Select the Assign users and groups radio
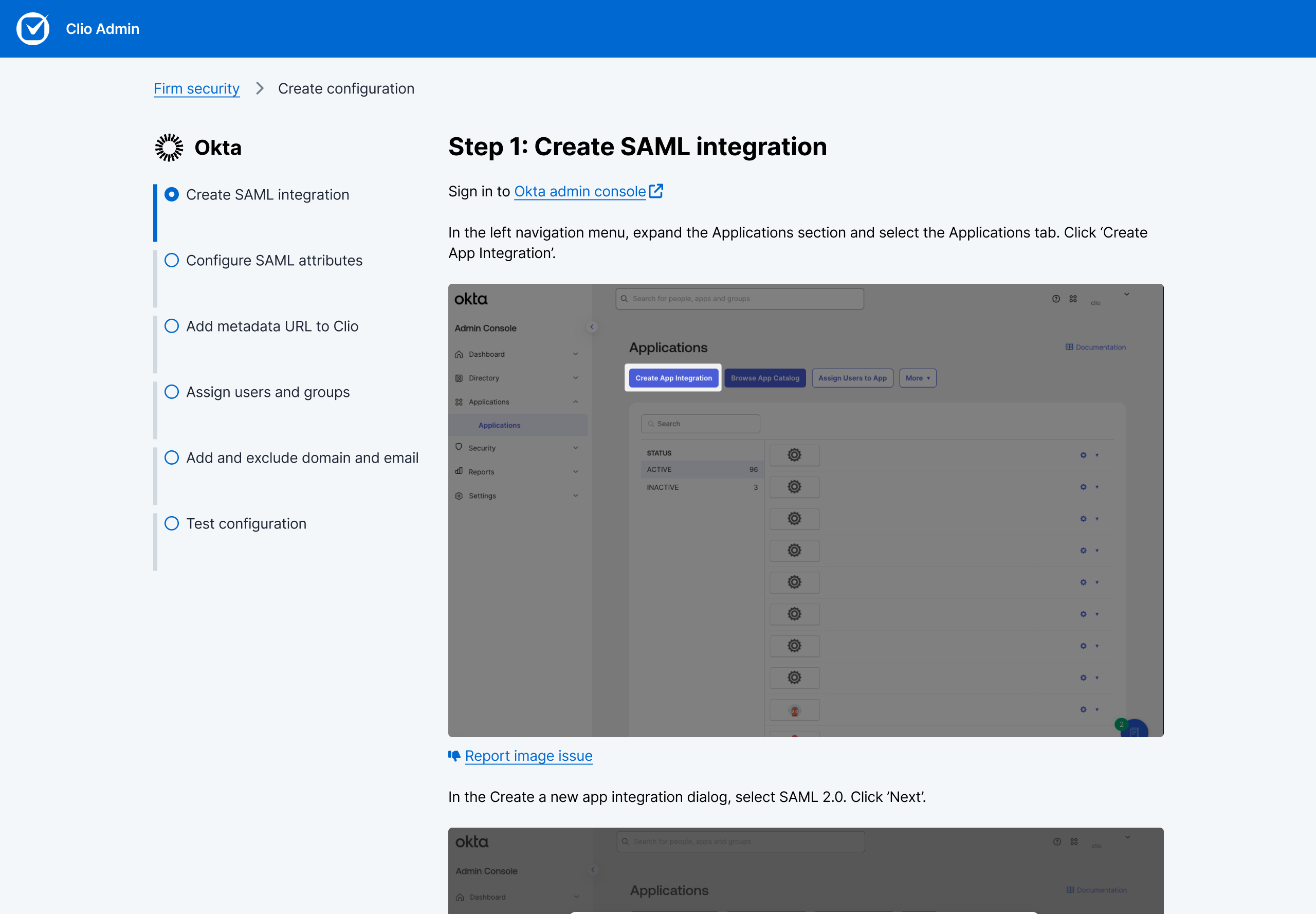The height and width of the screenshot is (914, 1316). point(171,392)
